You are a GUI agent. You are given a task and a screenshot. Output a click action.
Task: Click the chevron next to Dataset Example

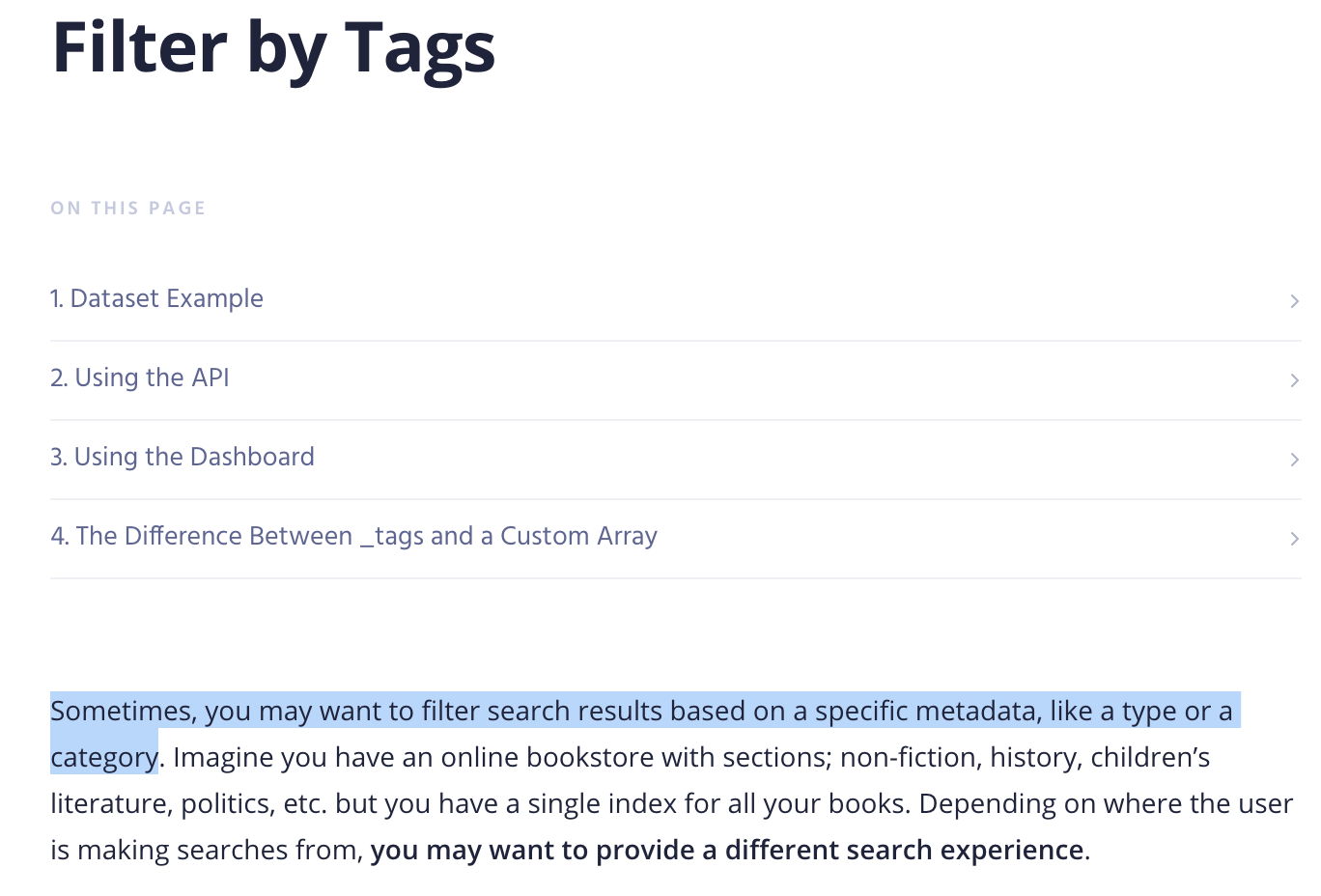point(1295,301)
